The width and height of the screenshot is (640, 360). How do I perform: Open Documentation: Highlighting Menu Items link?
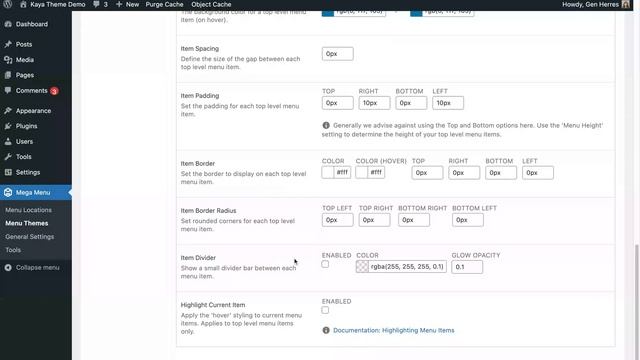tap(393, 330)
